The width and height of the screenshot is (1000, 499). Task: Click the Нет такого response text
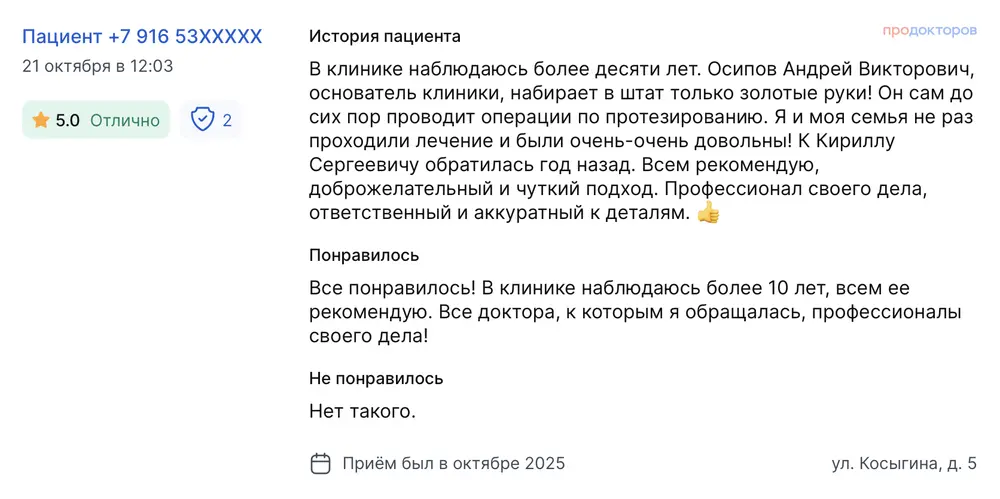pyautogui.click(x=362, y=410)
